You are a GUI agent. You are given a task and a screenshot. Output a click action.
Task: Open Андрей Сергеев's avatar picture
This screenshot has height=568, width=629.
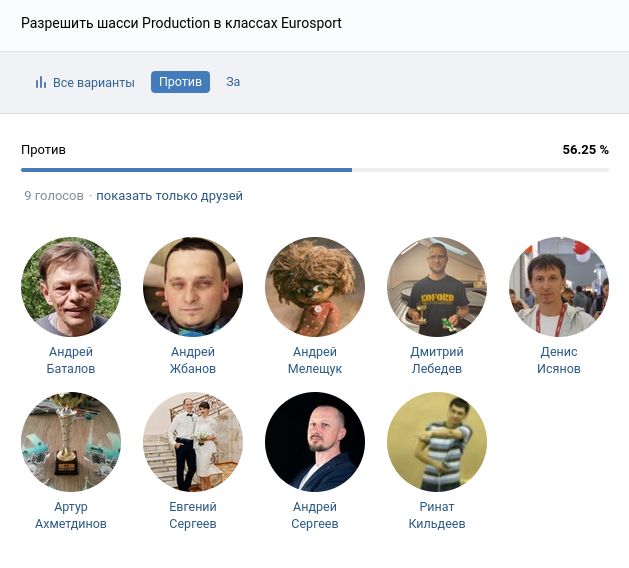point(315,442)
